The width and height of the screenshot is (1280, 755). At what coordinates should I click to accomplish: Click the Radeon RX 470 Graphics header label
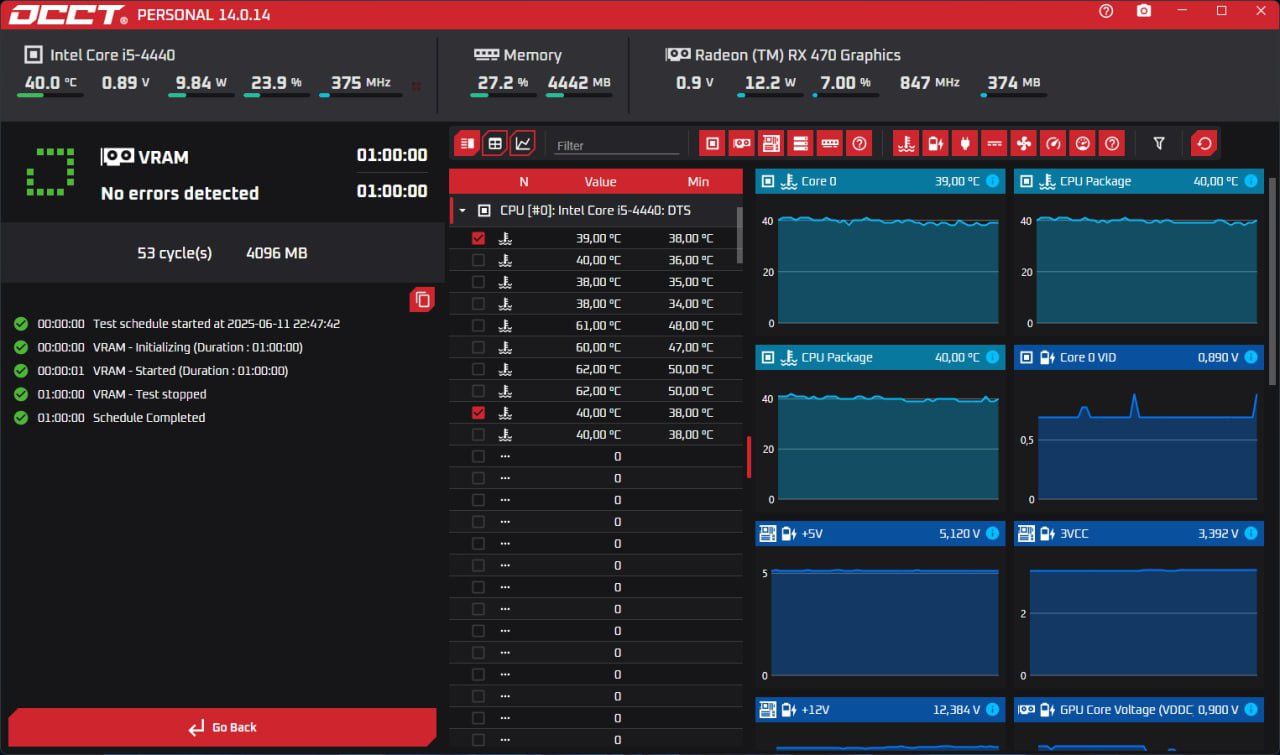point(798,55)
